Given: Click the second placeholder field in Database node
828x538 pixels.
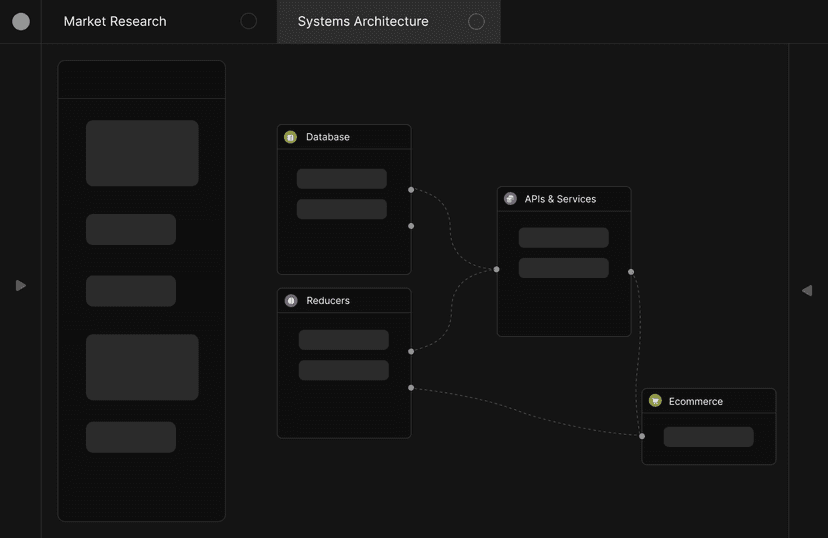Looking at the screenshot, I should [x=342, y=209].
